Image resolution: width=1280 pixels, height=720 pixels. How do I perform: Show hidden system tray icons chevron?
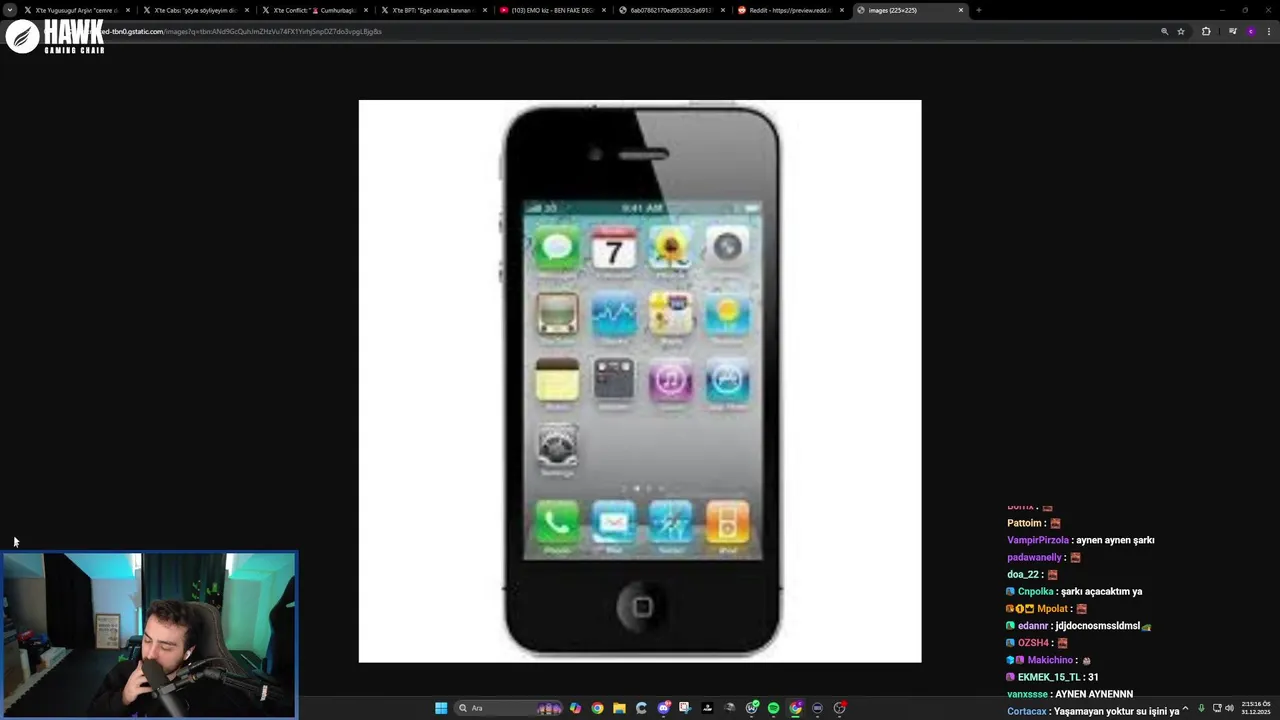point(1185,708)
